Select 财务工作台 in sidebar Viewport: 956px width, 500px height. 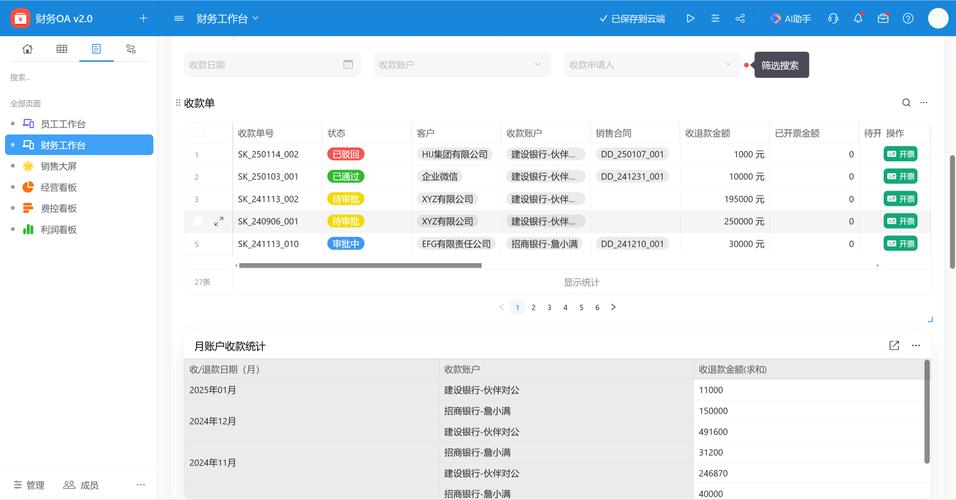click(x=79, y=145)
